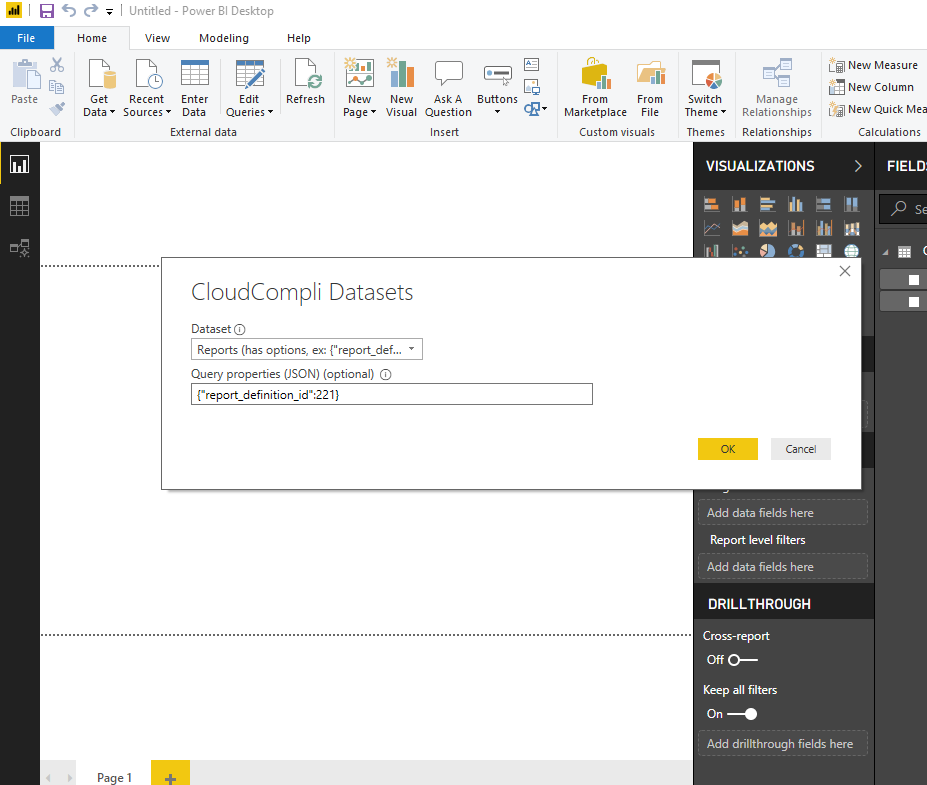Open the Recent Sources dropdown
Image resolution: width=927 pixels, height=785 pixels.
(147, 88)
